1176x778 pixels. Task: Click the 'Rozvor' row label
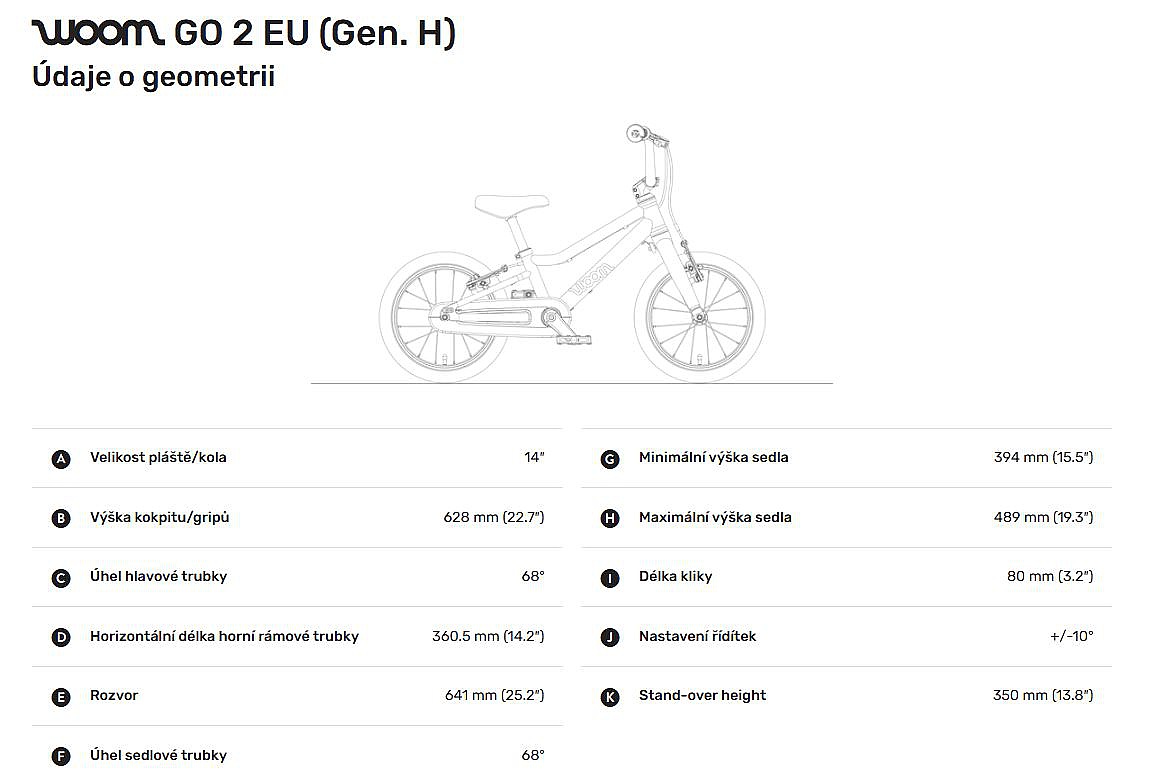point(114,696)
